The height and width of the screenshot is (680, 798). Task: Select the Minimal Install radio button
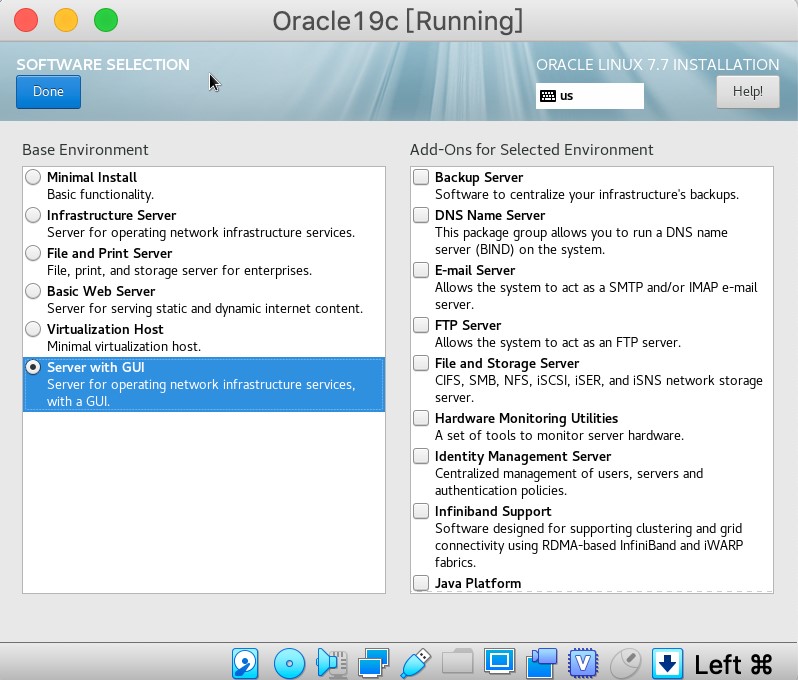33,177
